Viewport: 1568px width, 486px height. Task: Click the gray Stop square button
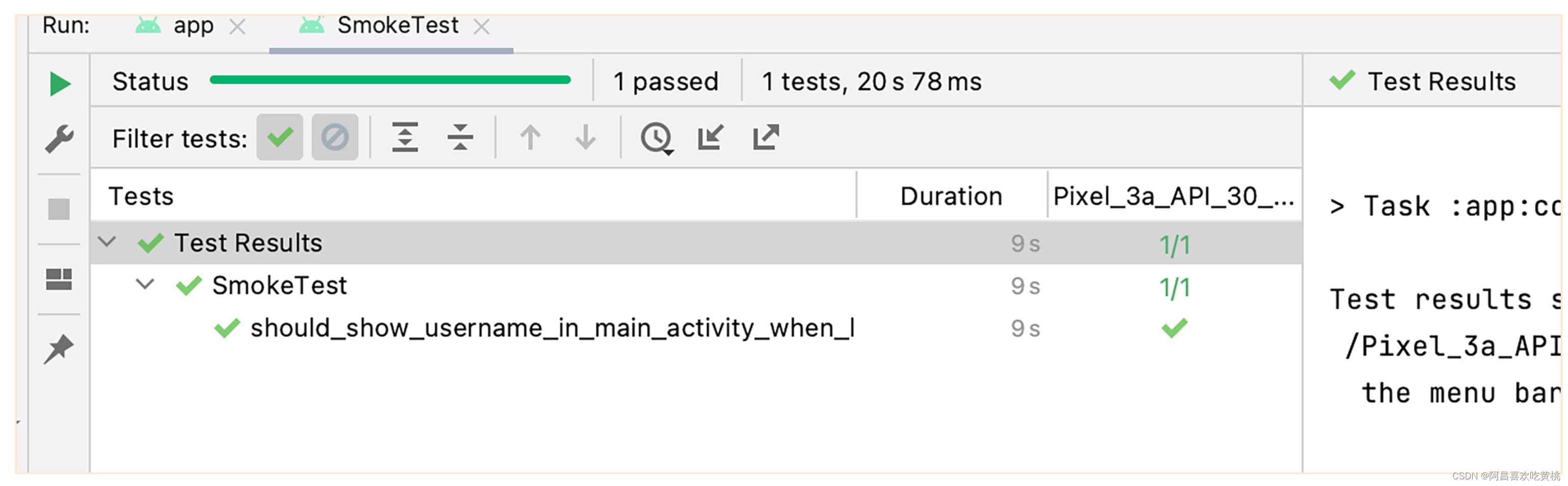tap(59, 209)
